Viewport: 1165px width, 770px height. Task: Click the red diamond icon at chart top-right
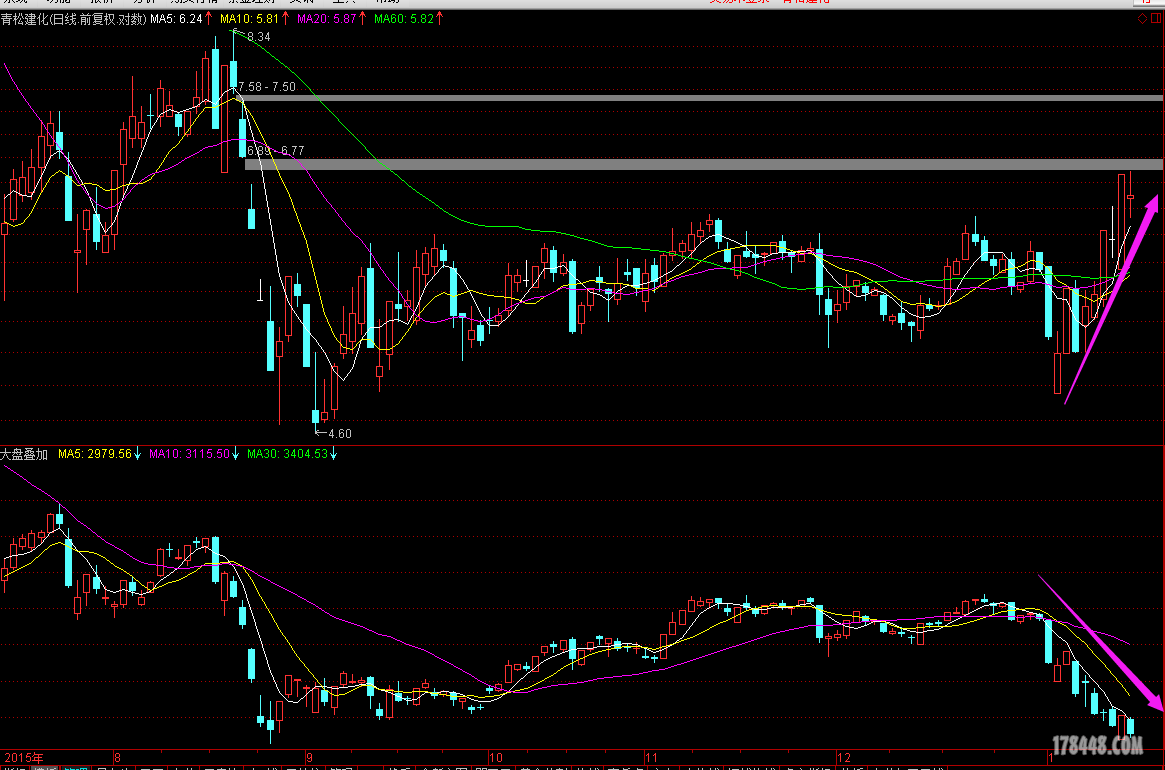(1143, 19)
